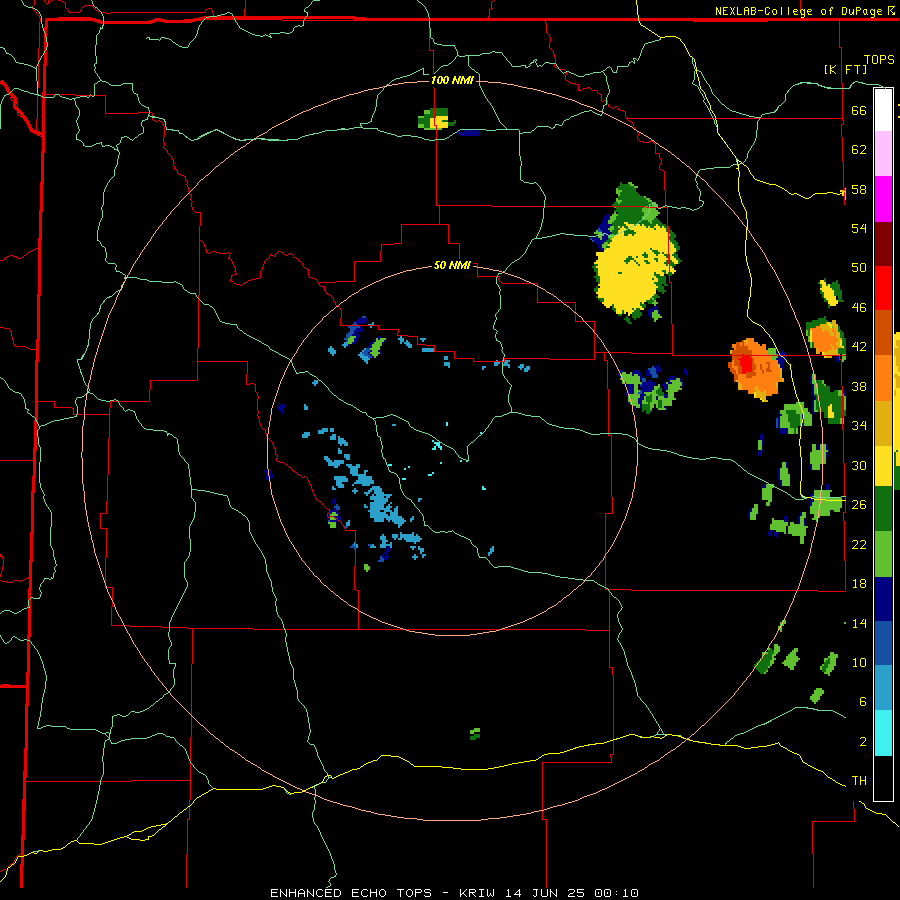Select the light blue 14 kft legend swatch
This screenshot has width=900, height=900.
[x=883, y=688]
